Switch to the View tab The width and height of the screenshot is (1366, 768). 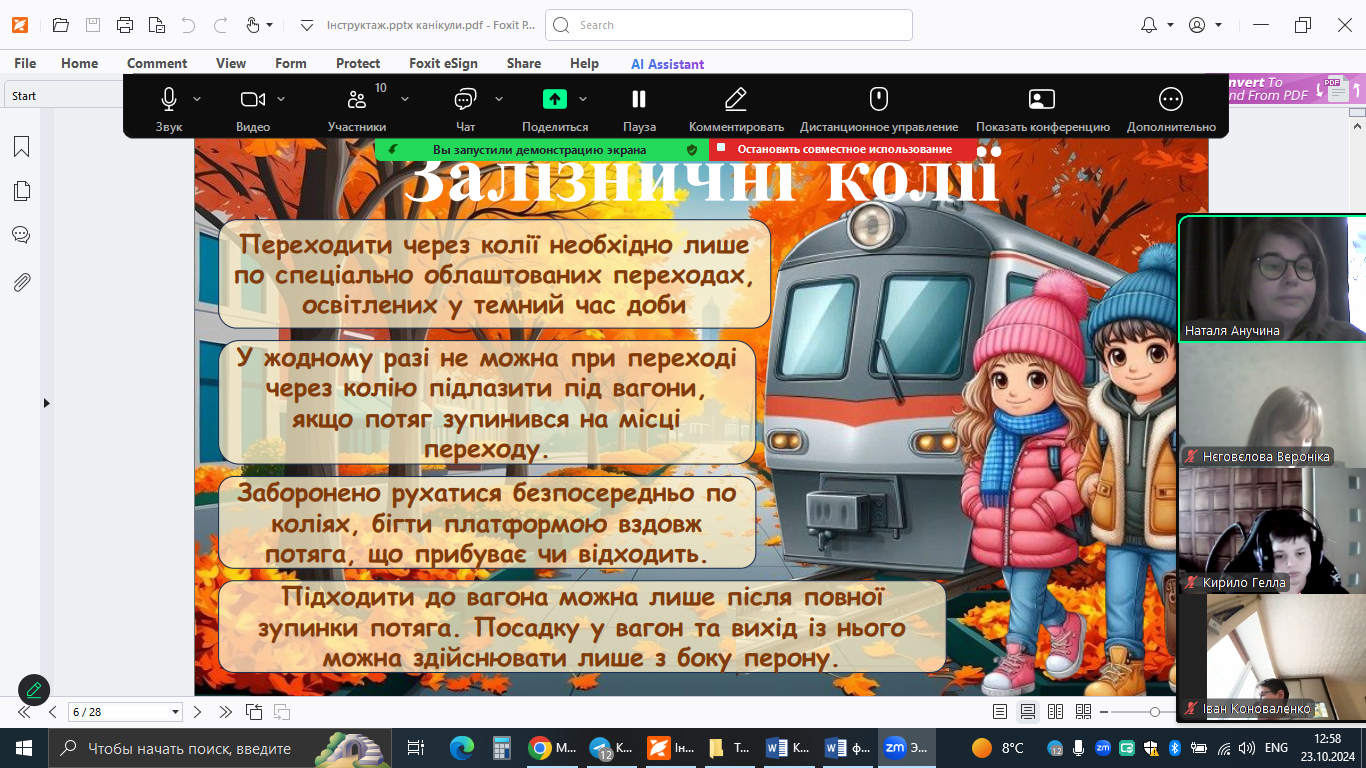[x=231, y=63]
